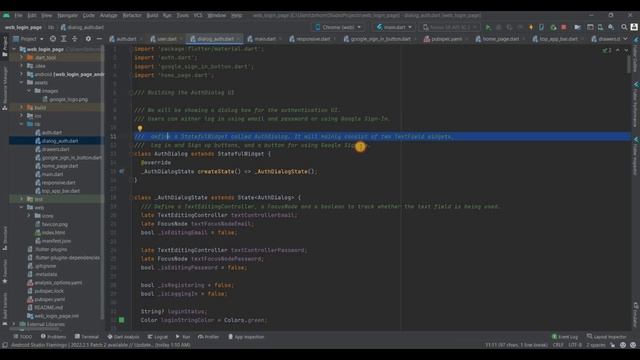Open the Profiler tool window
Image resolution: width=640 pixels, height=360 pixels.
pyautogui.click(x=209, y=337)
